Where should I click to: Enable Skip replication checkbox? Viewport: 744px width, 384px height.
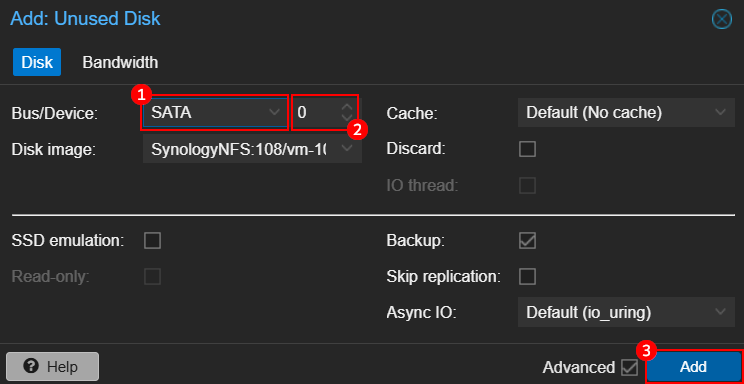click(527, 276)
